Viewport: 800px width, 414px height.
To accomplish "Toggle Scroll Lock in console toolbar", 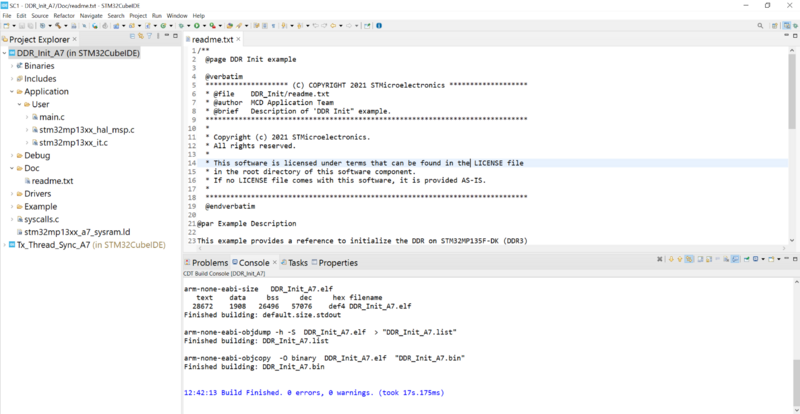I will [709, 259].
